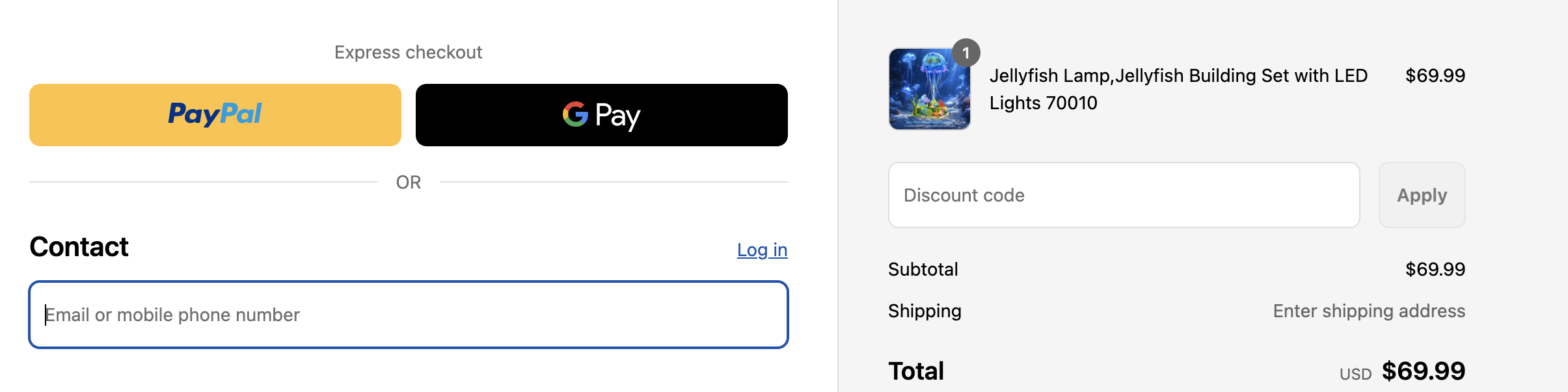Click the Jellyfish Lamp product title
Screen dimensions: 1568x392
tap(1178, 89)
